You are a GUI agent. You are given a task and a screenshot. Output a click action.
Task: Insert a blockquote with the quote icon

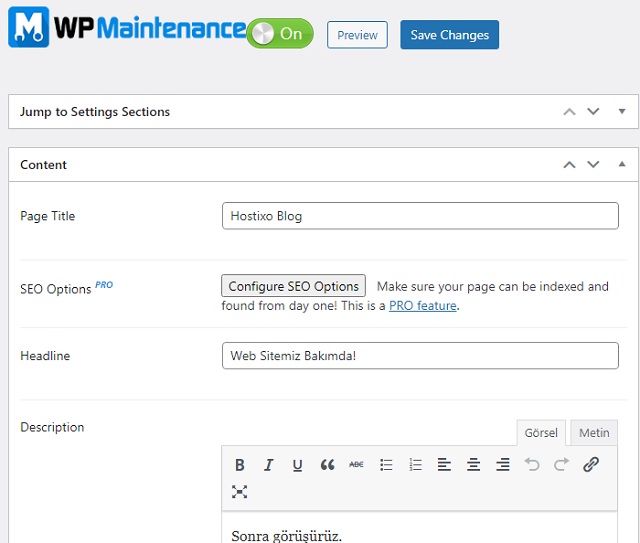point(327,465)
